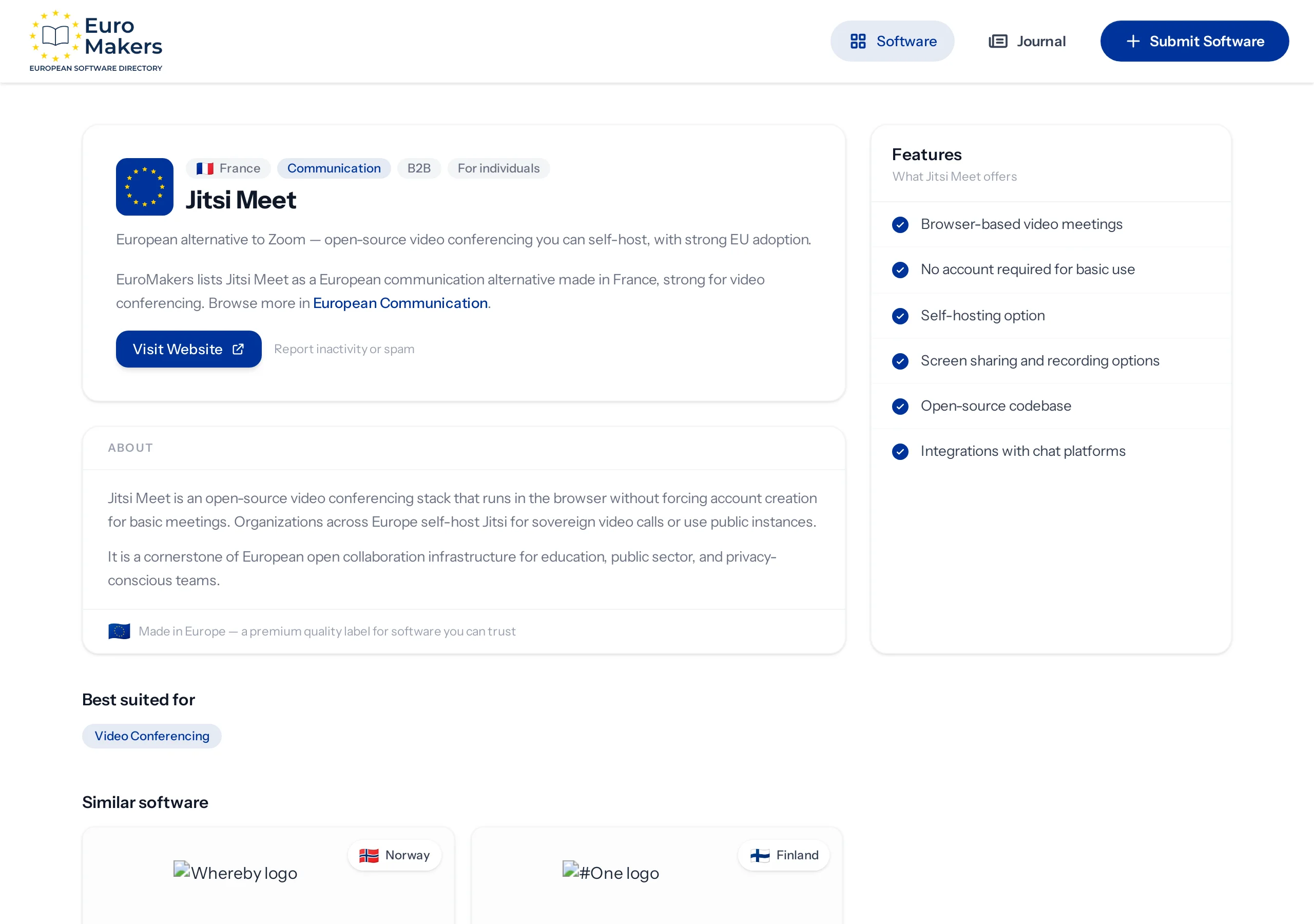Viewport: 1314px width, 924px height.
Task: Click the Self-hosting option text
Action: tap(982, 315)
